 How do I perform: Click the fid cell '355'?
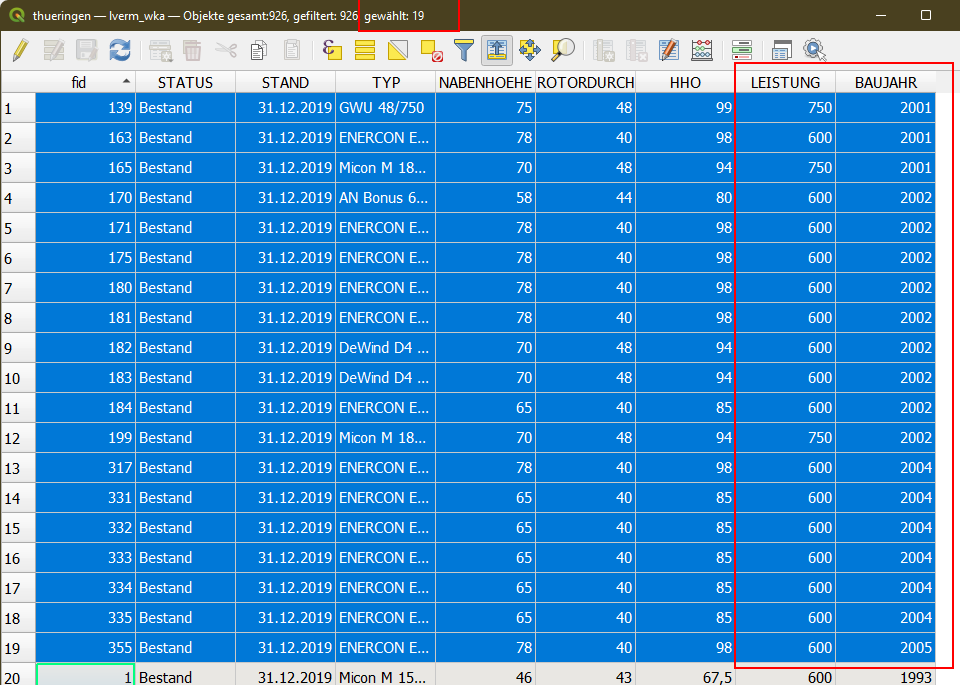click(x=86, y=648)
